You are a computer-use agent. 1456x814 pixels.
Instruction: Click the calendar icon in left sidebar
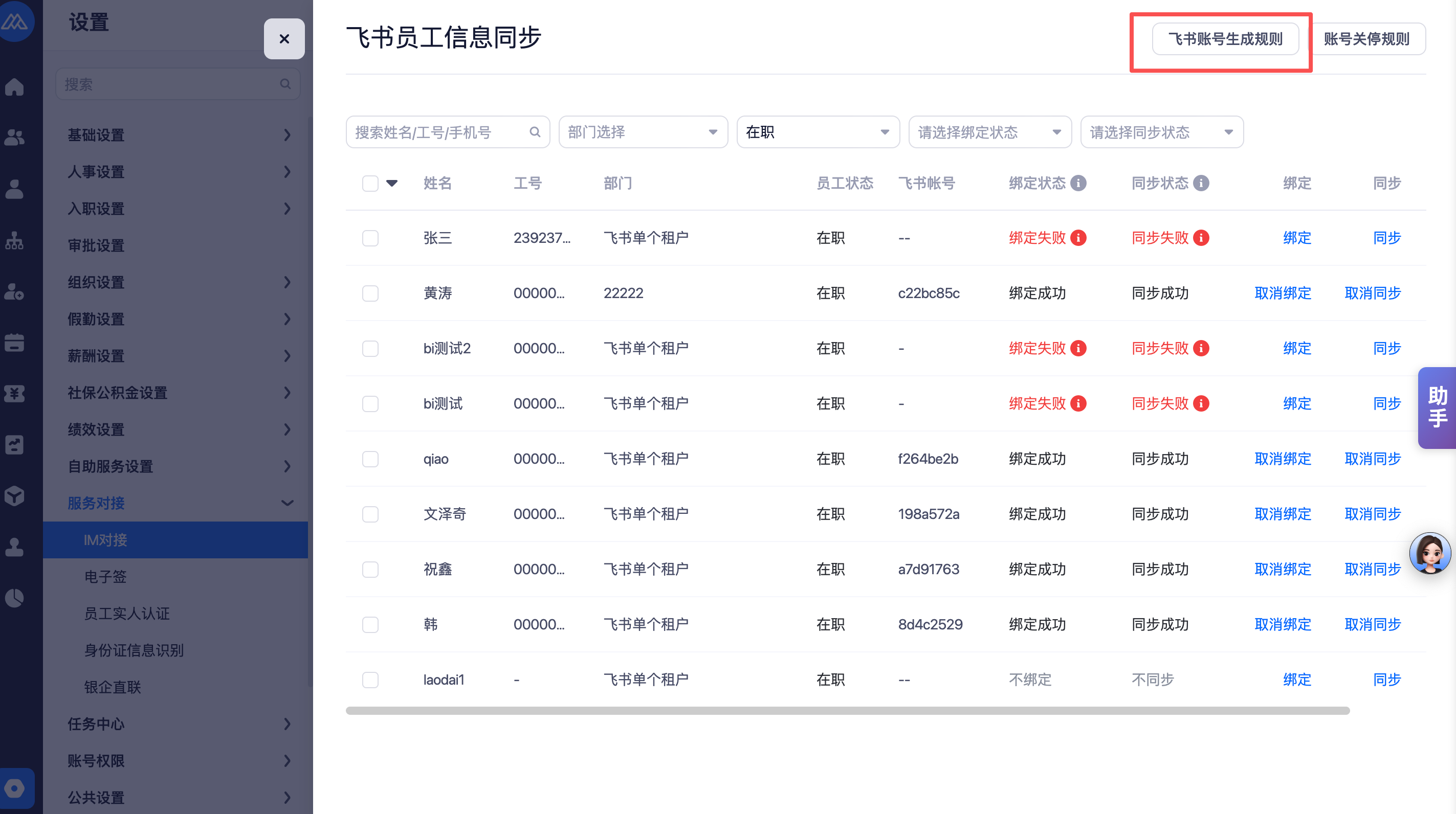[x=15, y=343]
